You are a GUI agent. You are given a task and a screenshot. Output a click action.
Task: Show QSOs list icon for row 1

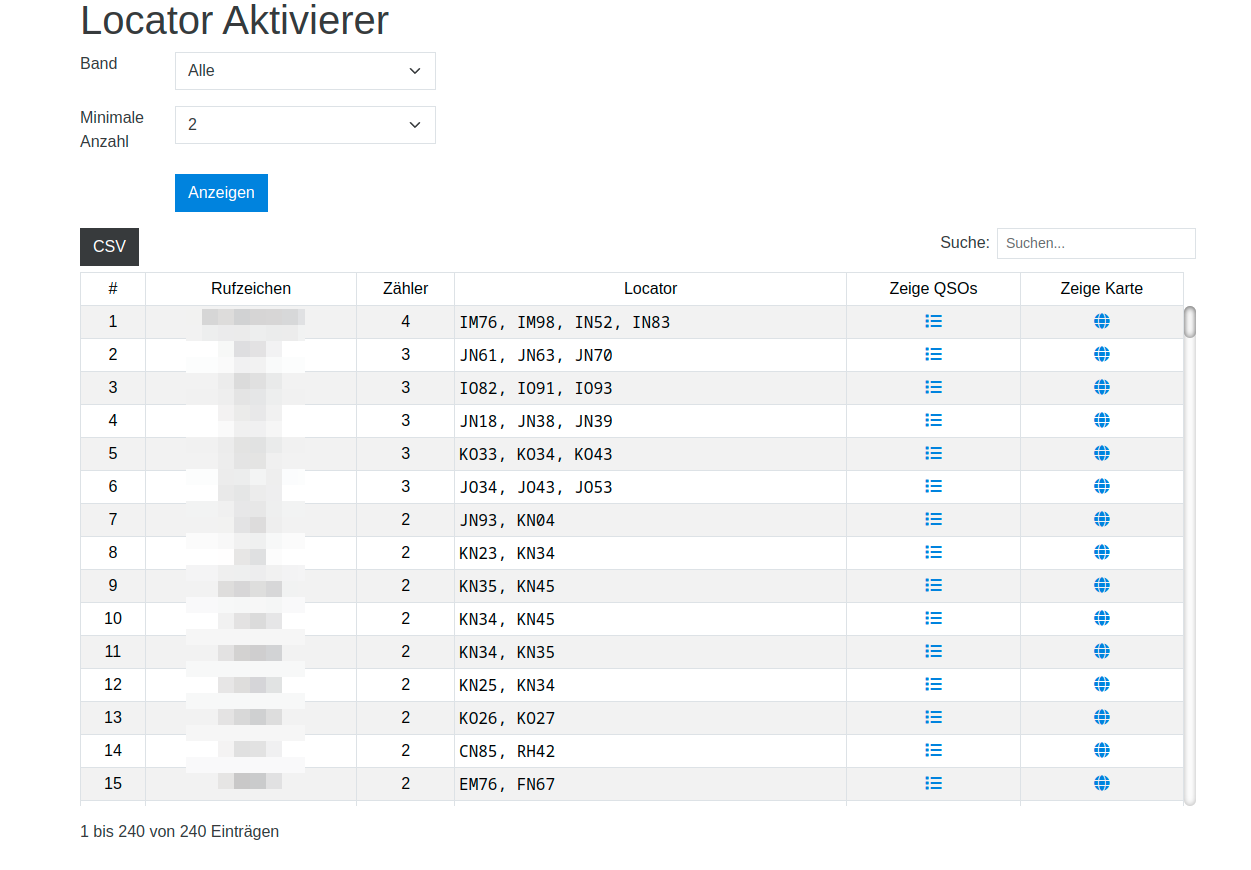(x=933, y=321)
